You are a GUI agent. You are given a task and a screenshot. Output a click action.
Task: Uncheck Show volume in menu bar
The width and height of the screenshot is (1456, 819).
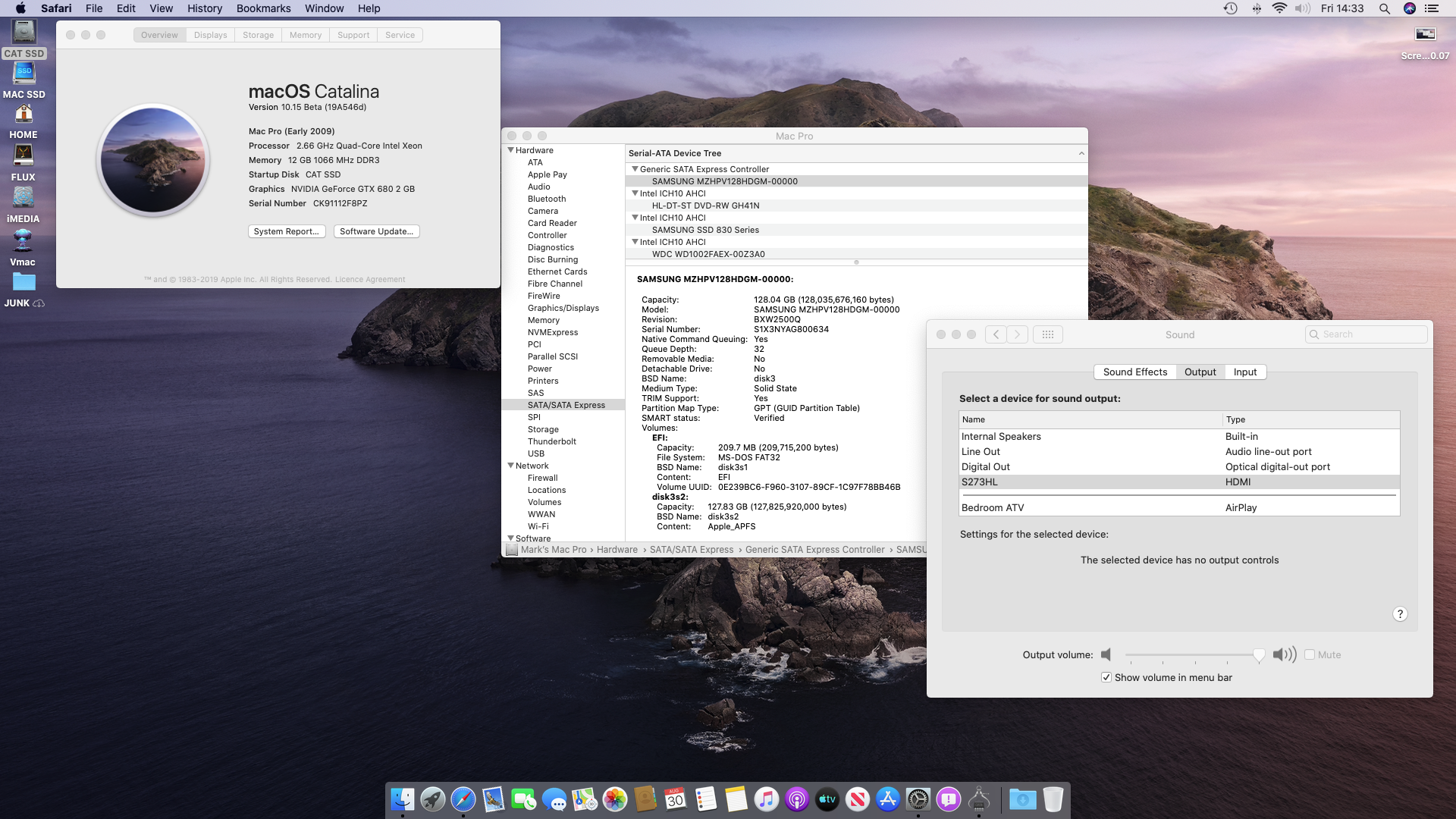point(1106,677)
